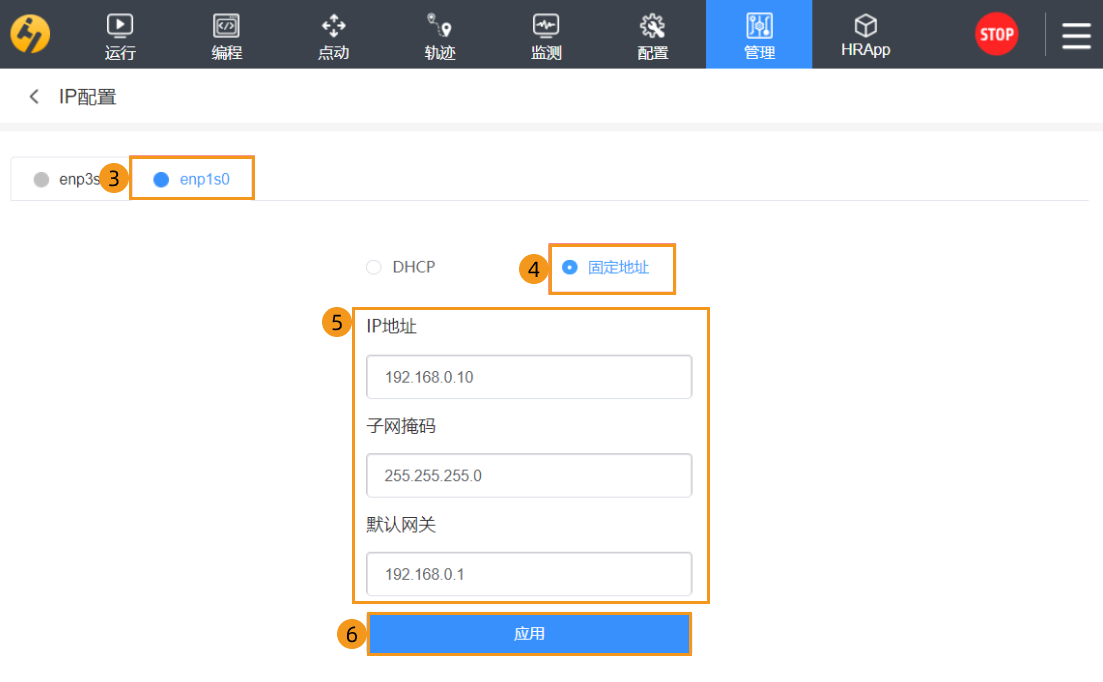Open the 配置 (Configuration) gear icon
The image size is (1103, 682).
653,26
